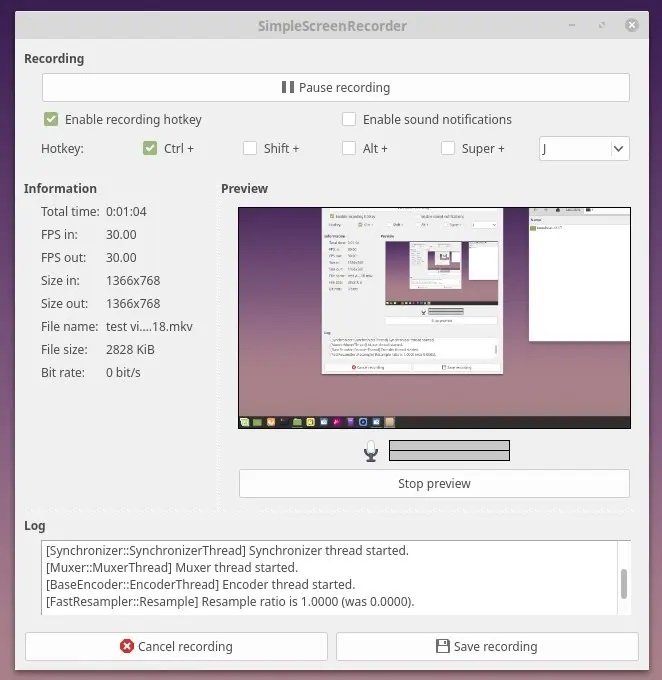Image resolution: width=662 pixels, height=680 pixels.
Task: Minimize the SimpleScreenRecorder window
Action: pyautogui.click(x=572, y=25)
